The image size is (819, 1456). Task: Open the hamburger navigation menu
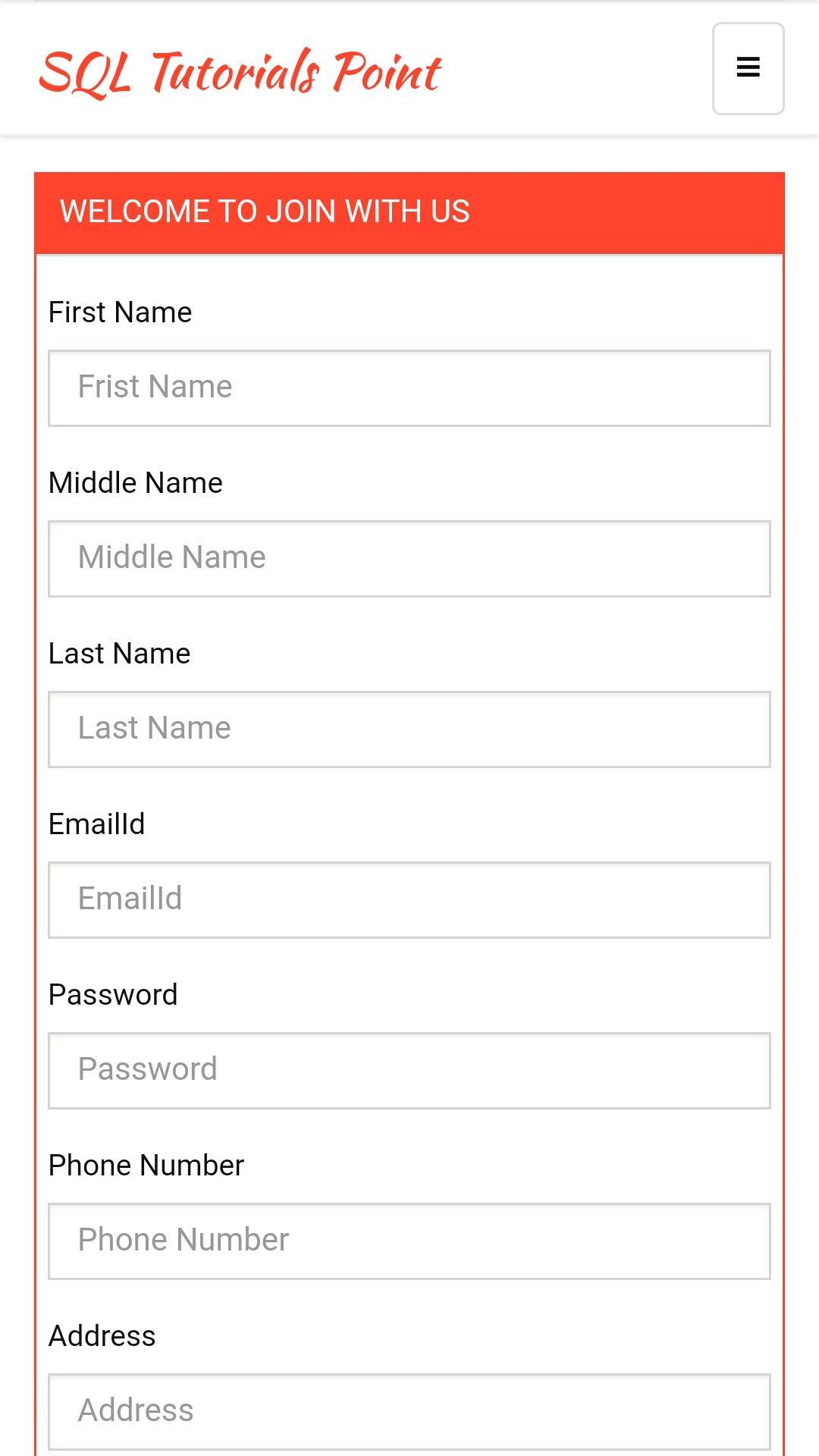748,68
